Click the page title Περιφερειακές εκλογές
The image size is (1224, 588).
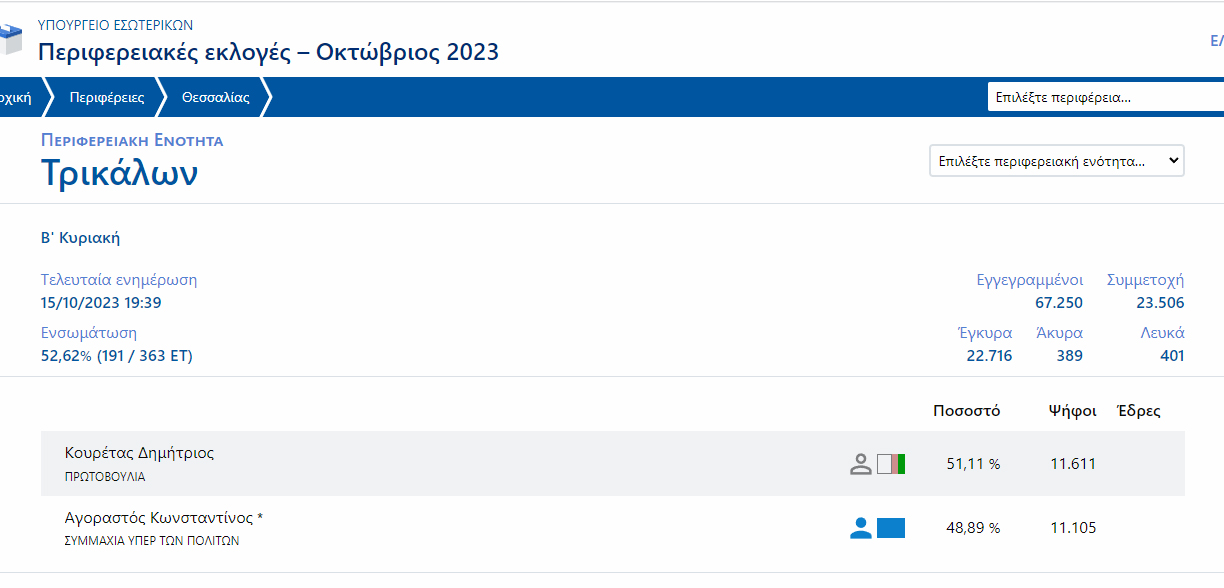(x=268, y=52)
